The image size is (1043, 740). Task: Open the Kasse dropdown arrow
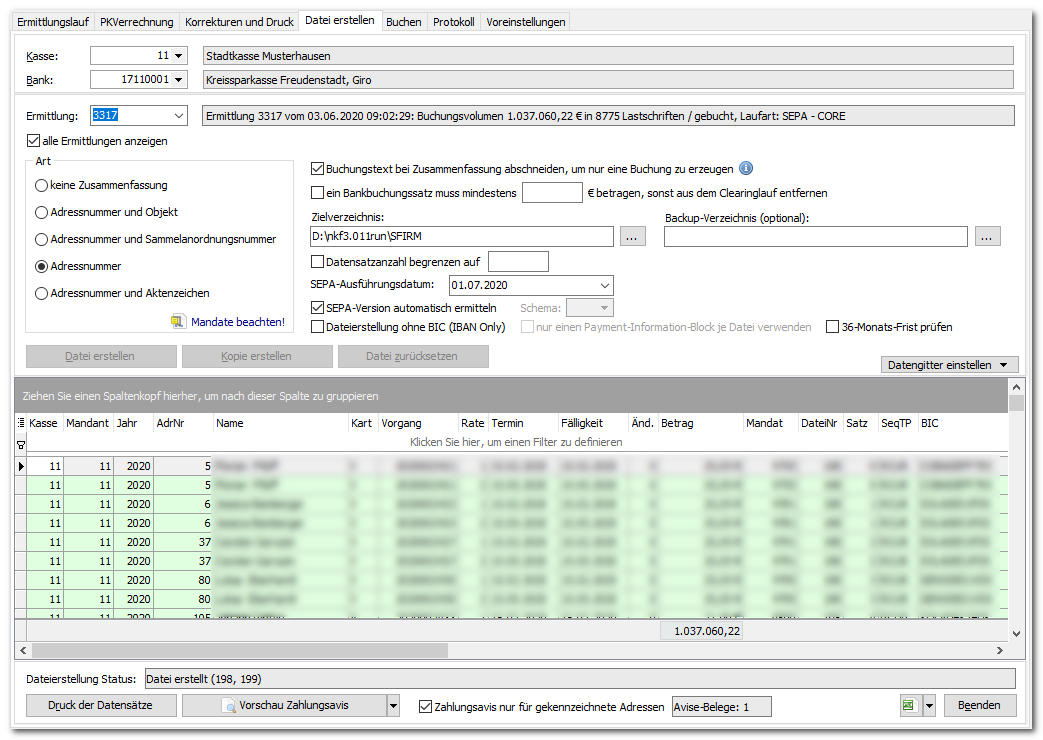click(x=178, y=56)
